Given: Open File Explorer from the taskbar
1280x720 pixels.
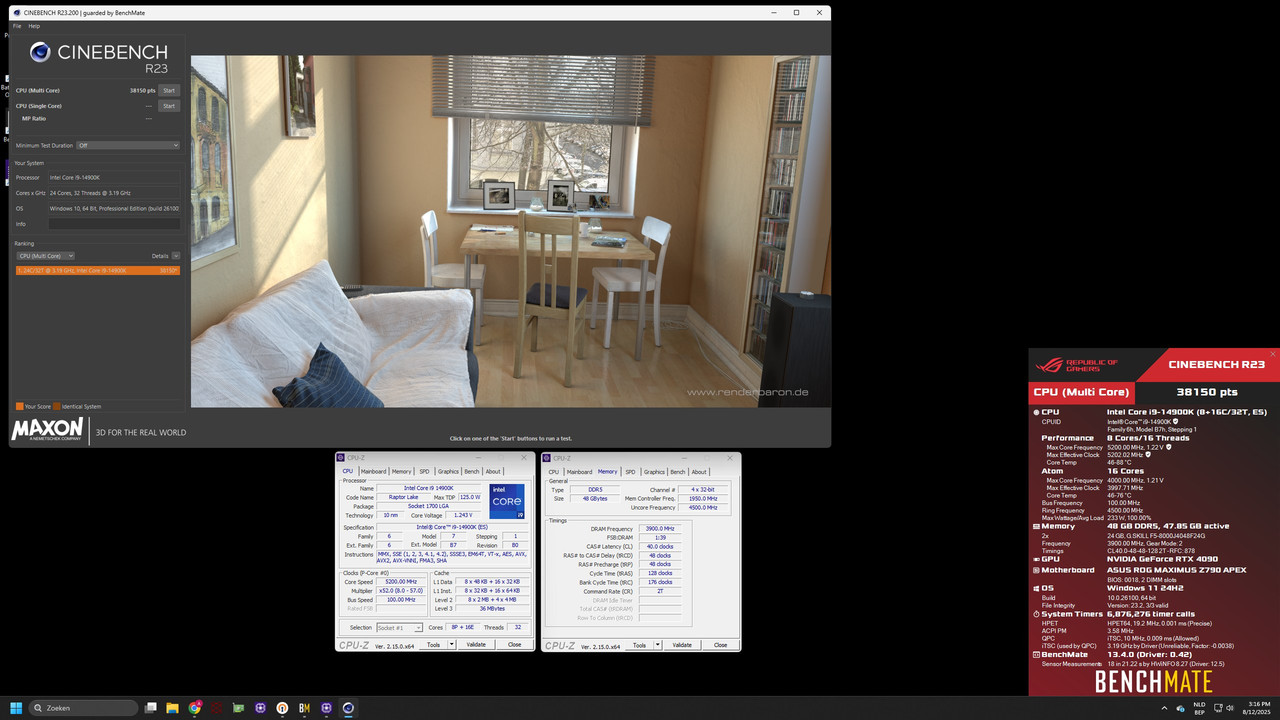Looking at the screenshot, I should (173, 708).
